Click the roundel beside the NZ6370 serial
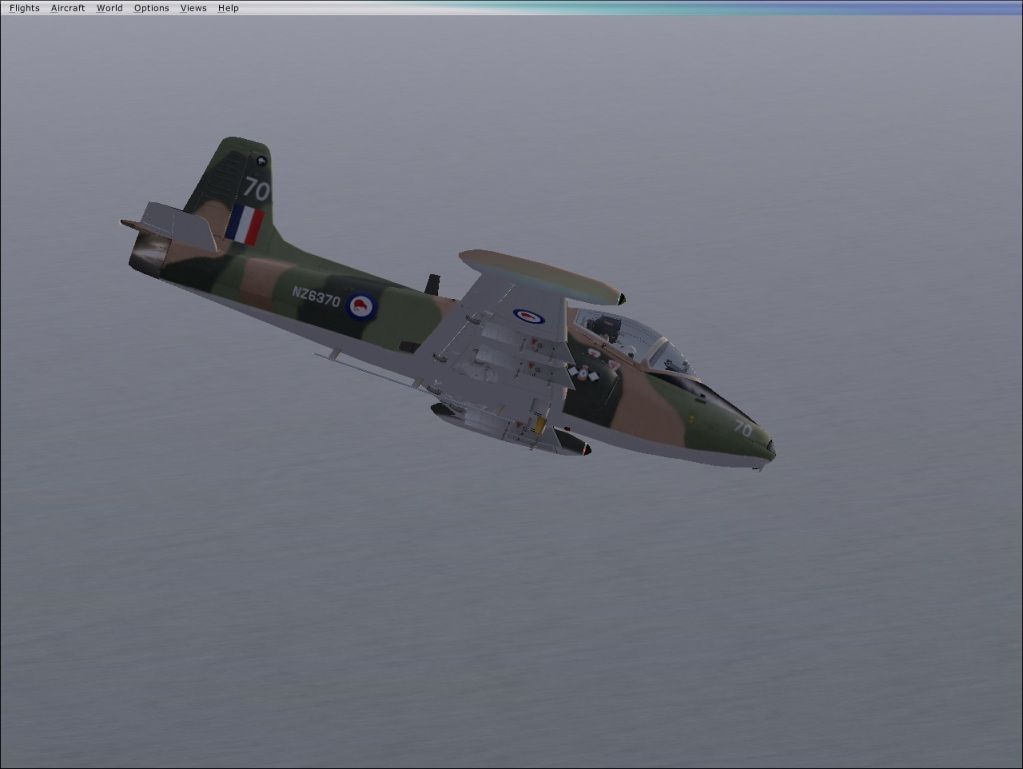Screen dimensions: 1023x769 [x=362, y=306]
